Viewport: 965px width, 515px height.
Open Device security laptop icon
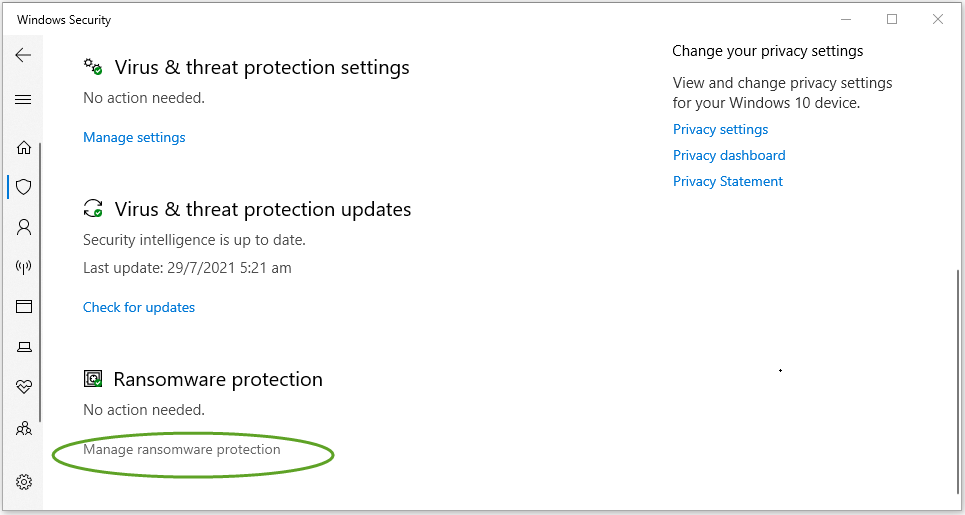(x=24, y=347)
